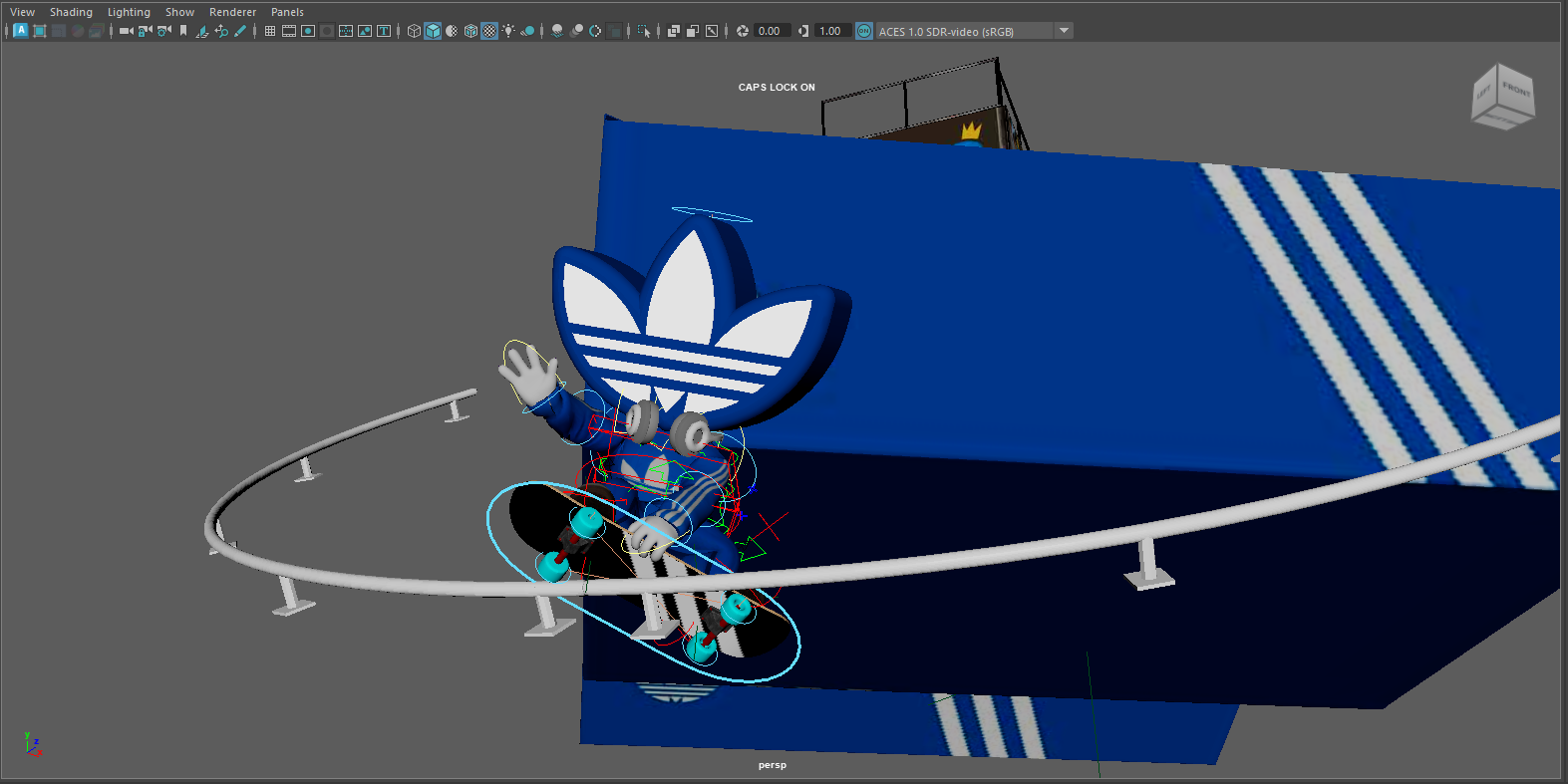Toggle the Textured display checker icon
The width and height of the screenshot is (1568, 784).
(x=489, y=31)
